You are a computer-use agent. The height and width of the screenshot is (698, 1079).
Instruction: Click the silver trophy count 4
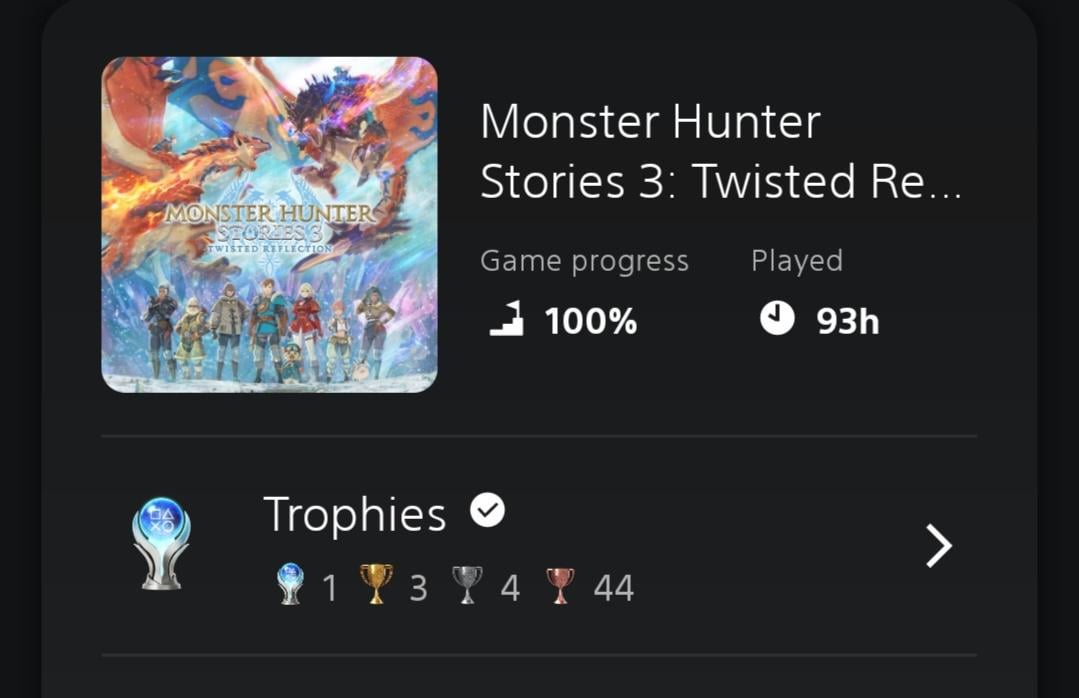pos(510,588)
